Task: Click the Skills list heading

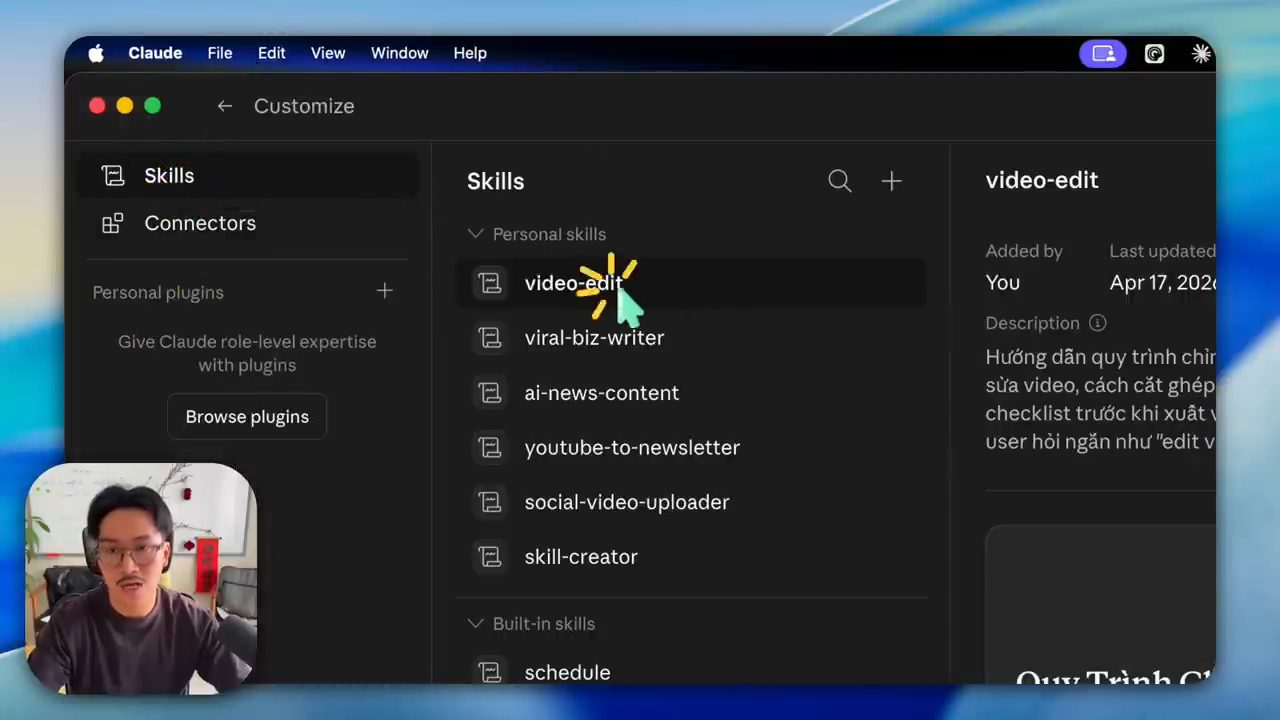Action: [496, 181]
